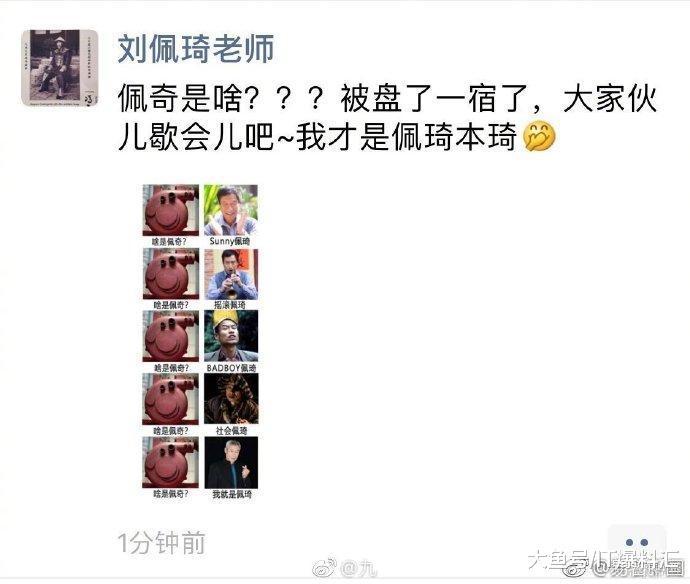Click the pig image beside 我就是佩琦
The image size is (690, 584).
point(171,463)
